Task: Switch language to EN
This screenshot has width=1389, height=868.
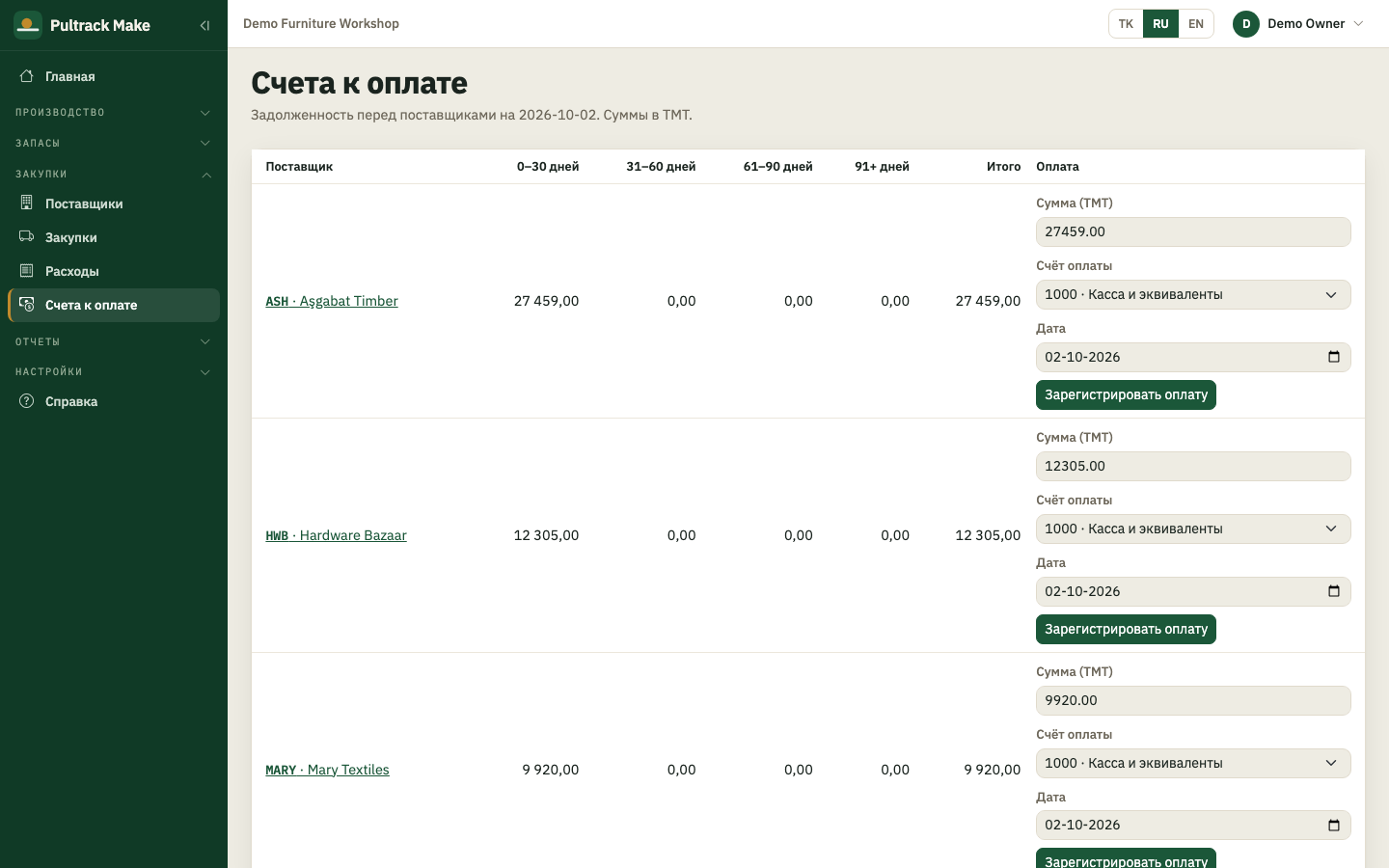Action: coord(1196,24)
